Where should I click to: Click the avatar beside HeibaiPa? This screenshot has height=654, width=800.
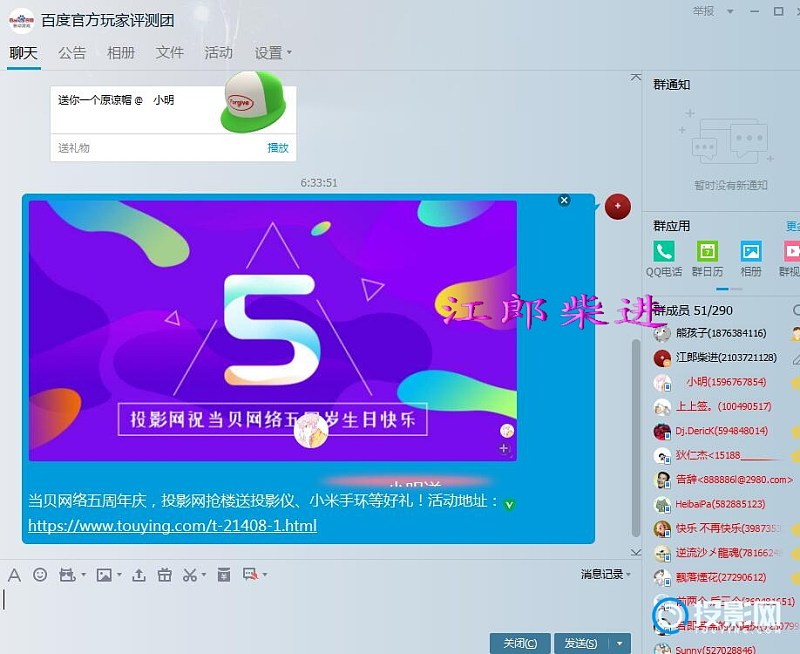662,505
